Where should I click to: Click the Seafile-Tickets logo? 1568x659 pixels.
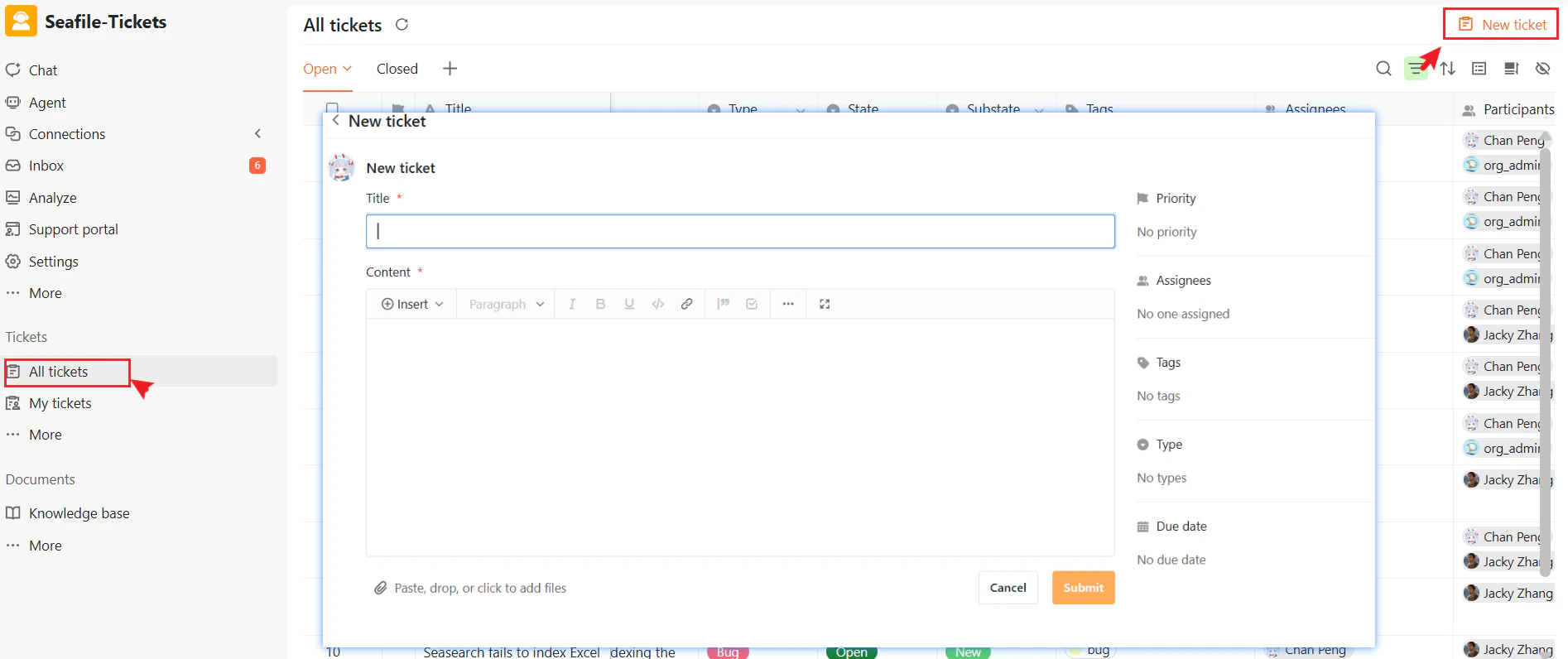click(x=21, y=21)
